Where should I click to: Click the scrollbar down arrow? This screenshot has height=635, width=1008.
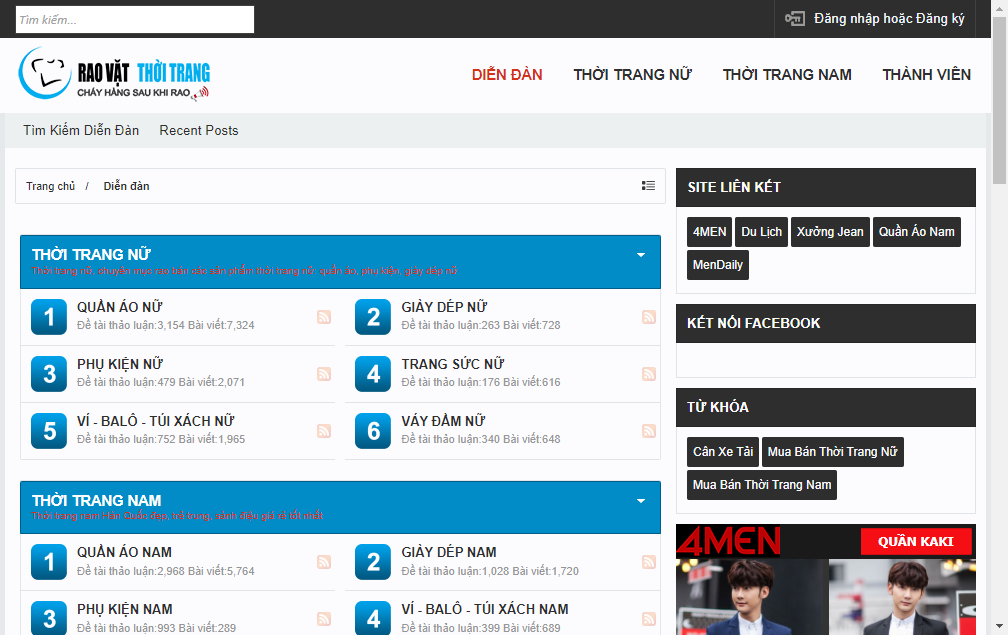[1000, 625]
